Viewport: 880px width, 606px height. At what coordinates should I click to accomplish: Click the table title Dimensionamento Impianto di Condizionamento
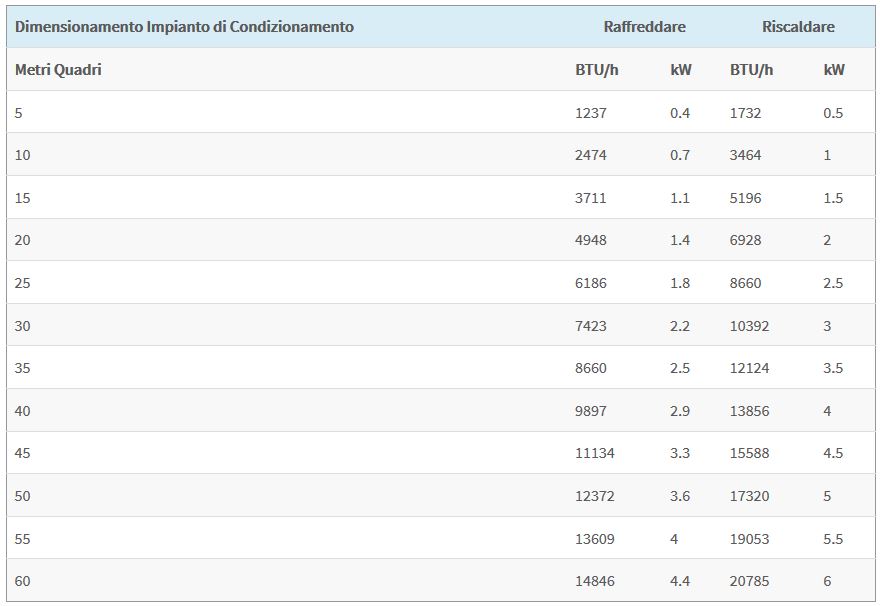click(x=184, y=27)
